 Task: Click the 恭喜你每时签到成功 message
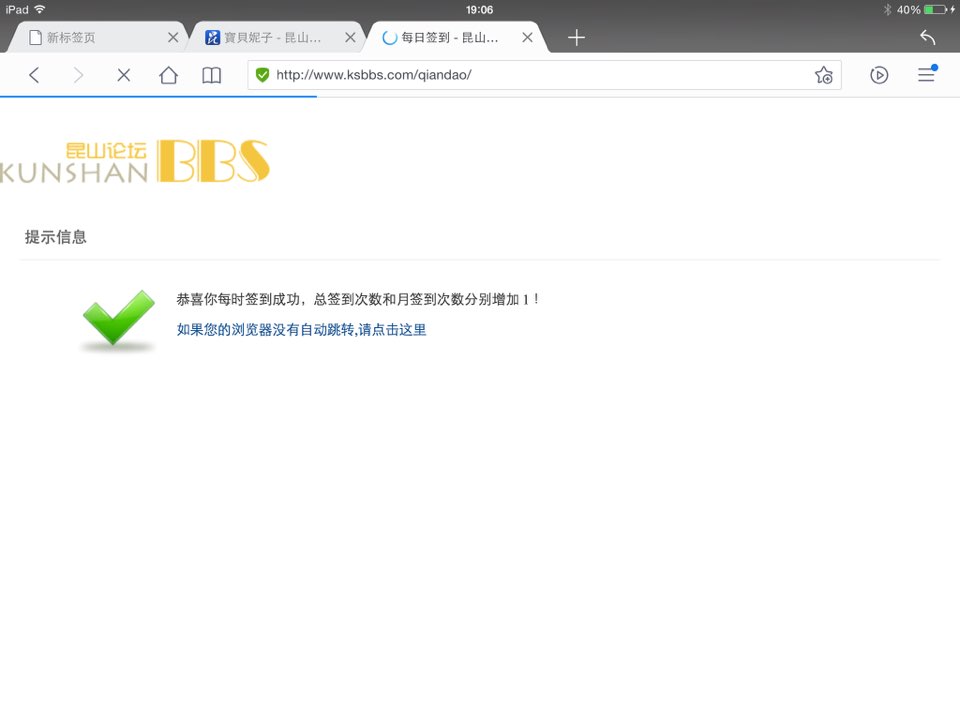tap(358, 299)
